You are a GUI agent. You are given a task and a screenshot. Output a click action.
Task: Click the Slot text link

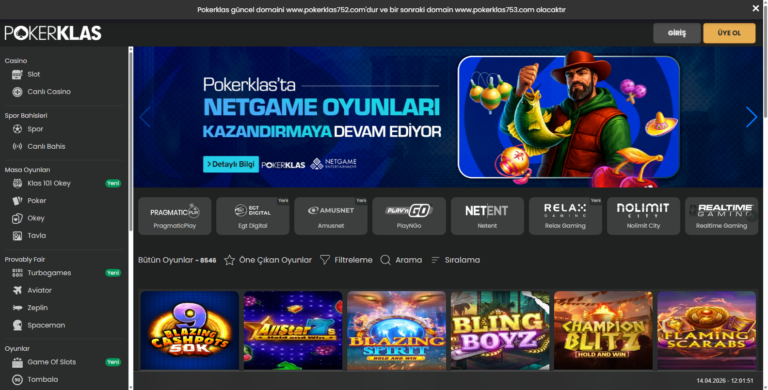coord(34,74)
